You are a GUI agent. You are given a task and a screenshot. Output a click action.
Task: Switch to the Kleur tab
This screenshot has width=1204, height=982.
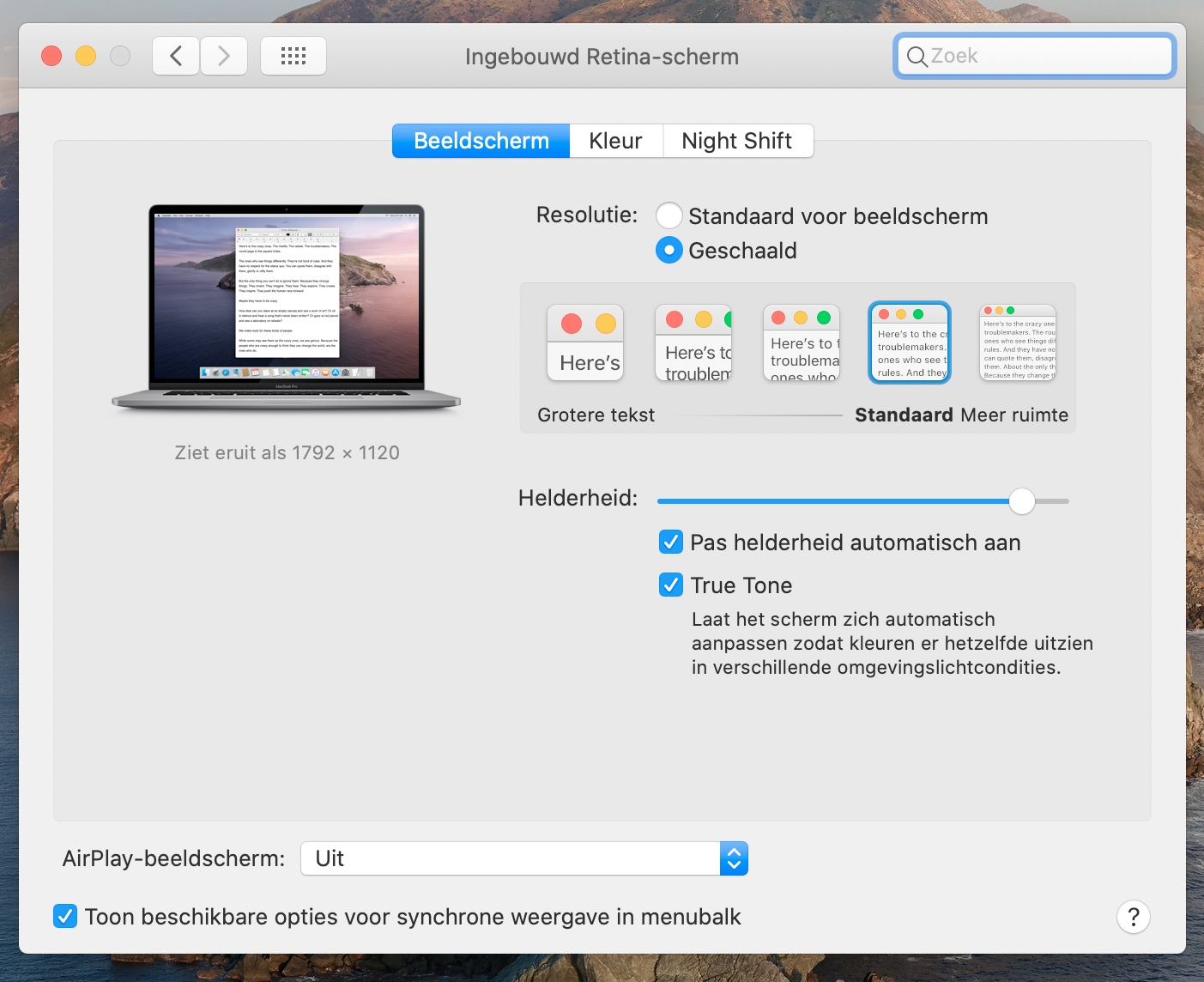point(615,141)
